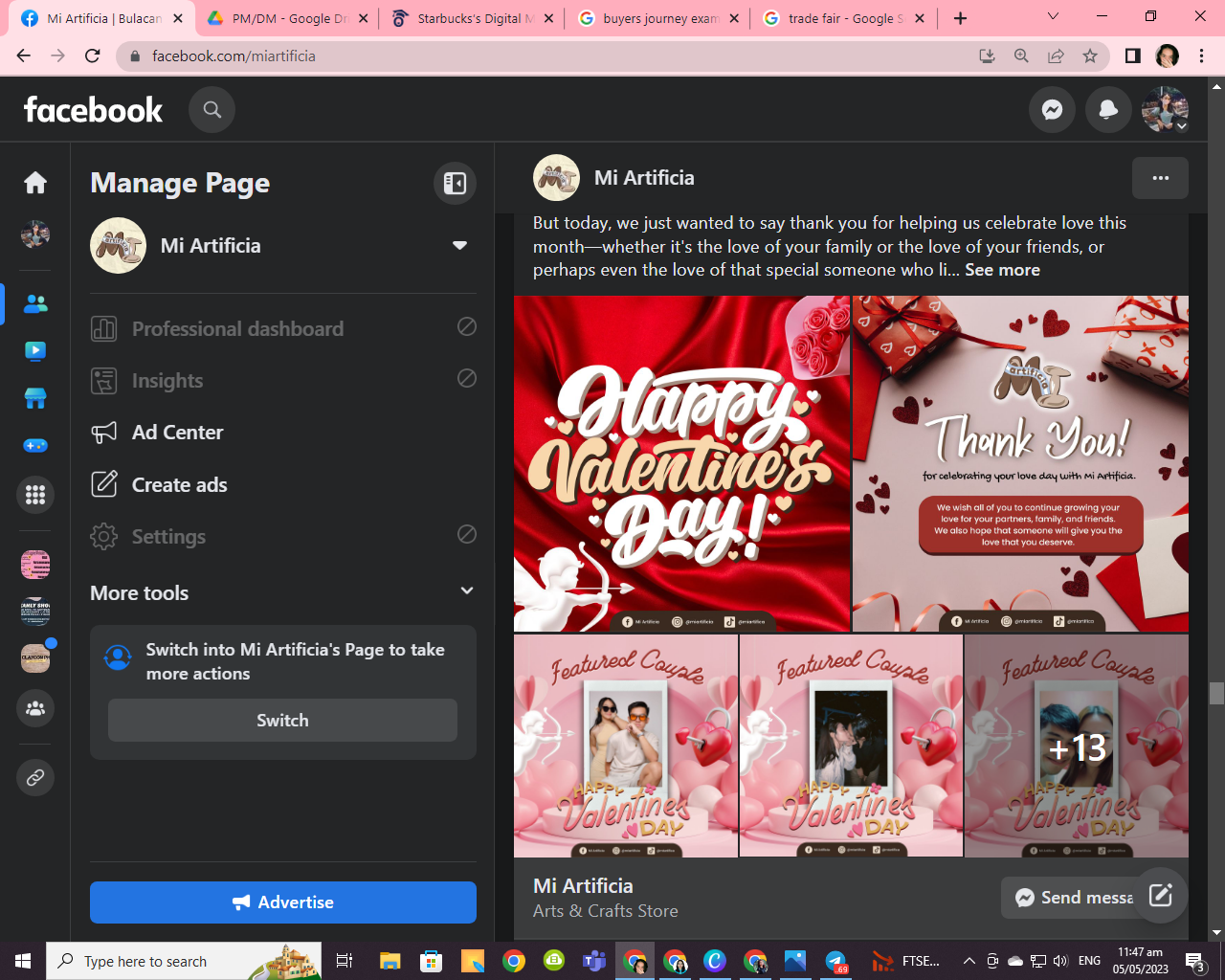The height and width of the screenshot is (980, 1225).
Task: Click the Switch button
Action: [282, 721]
